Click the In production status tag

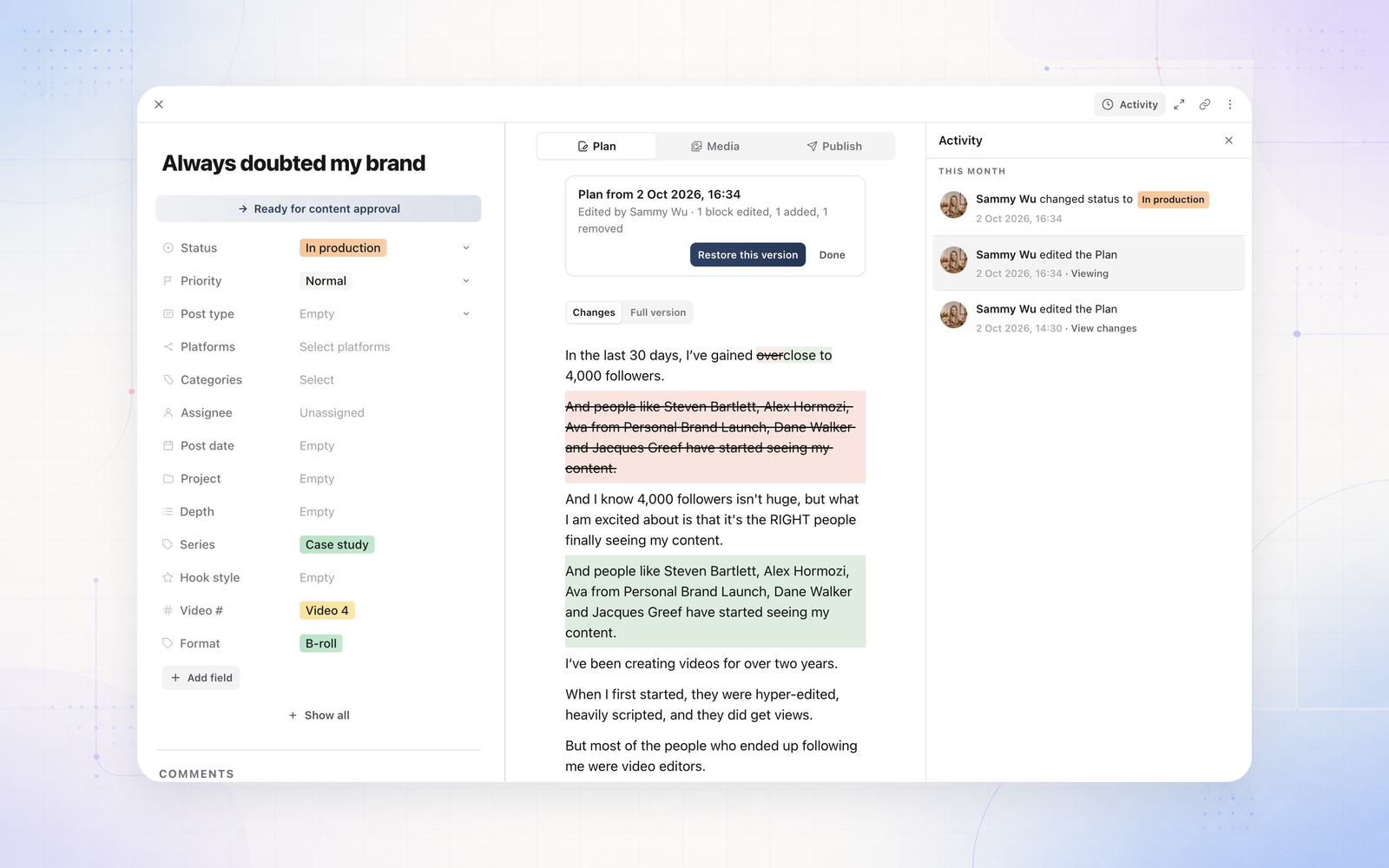[343, 248]
